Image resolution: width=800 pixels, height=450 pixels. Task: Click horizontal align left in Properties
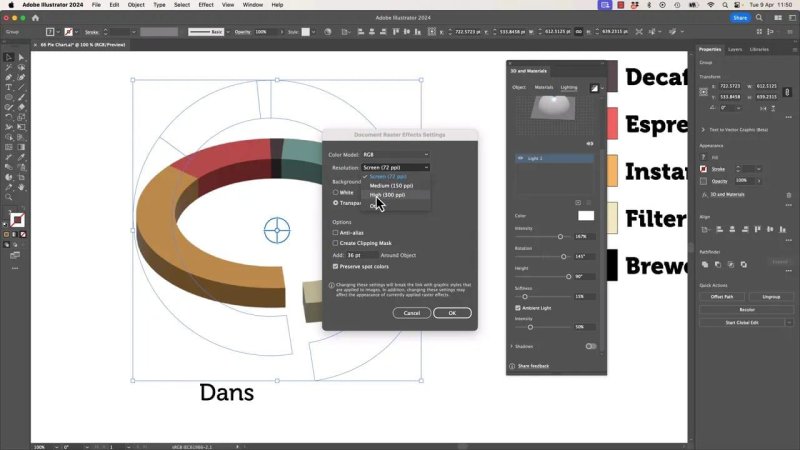pyautogui.click(x=719, y=230)
